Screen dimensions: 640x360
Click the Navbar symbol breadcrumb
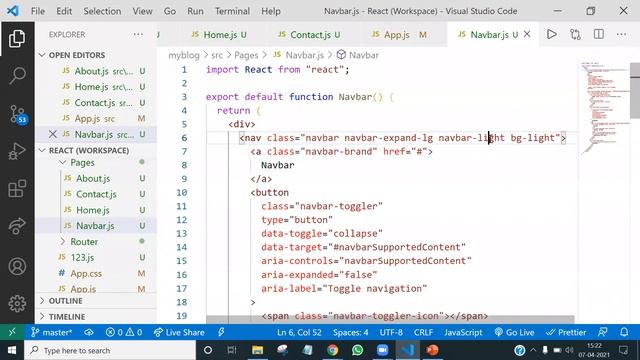pos(358,55)
